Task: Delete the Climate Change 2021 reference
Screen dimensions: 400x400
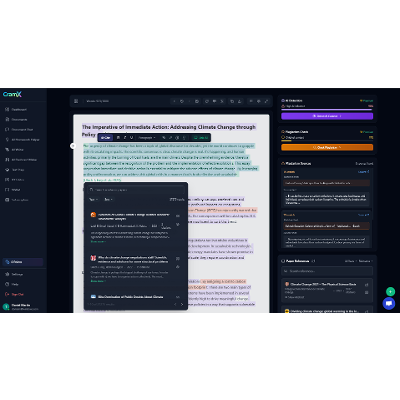Action: (366, 293)
